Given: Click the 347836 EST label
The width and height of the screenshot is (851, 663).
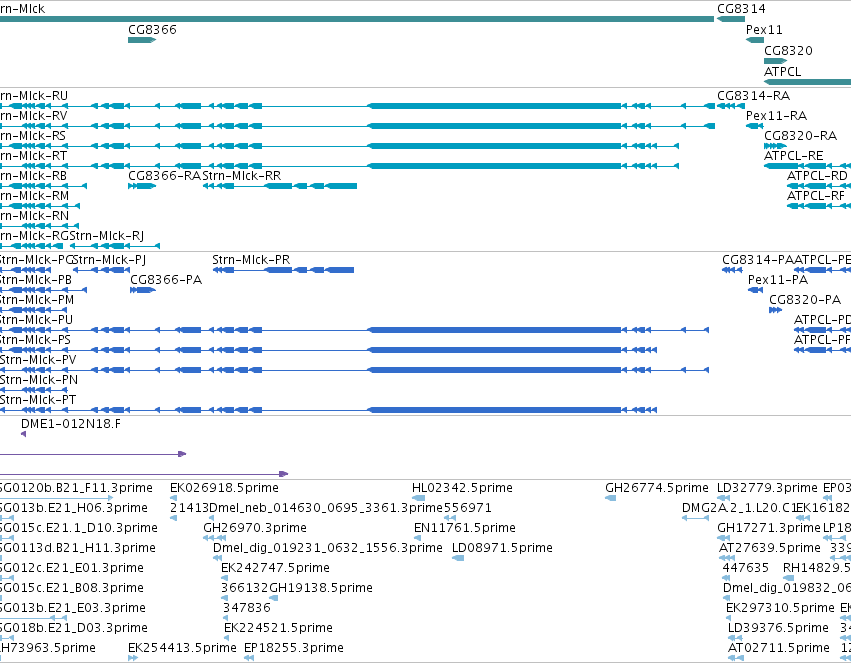Looking at the screenshot, I should (247, 608).
